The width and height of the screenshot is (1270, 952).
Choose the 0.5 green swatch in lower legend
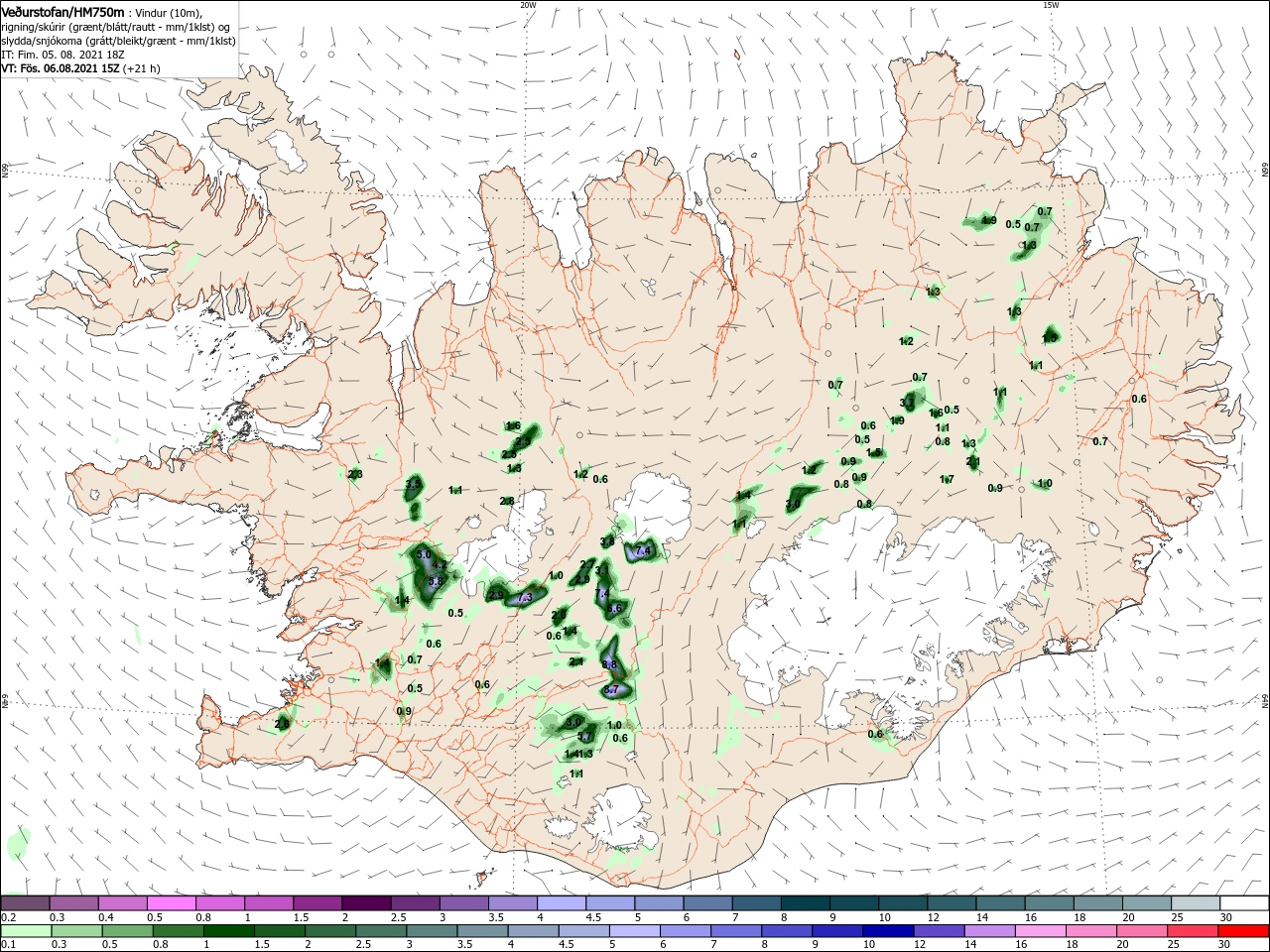click(x=127, y=931)
